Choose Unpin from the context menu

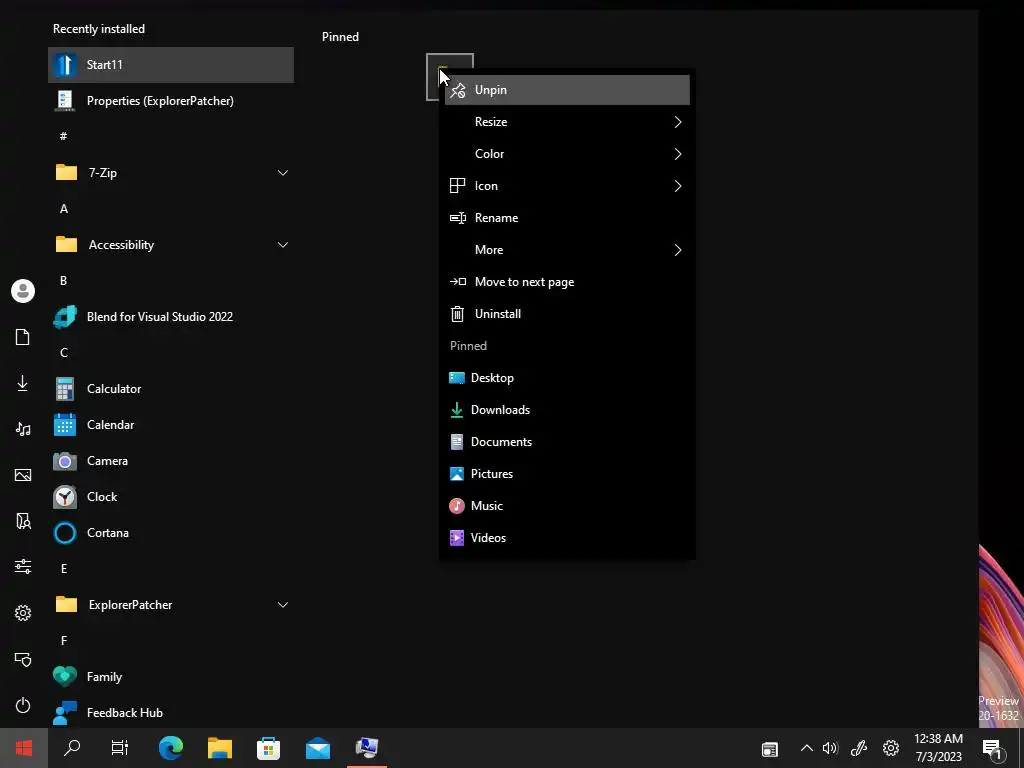(567, 90)
